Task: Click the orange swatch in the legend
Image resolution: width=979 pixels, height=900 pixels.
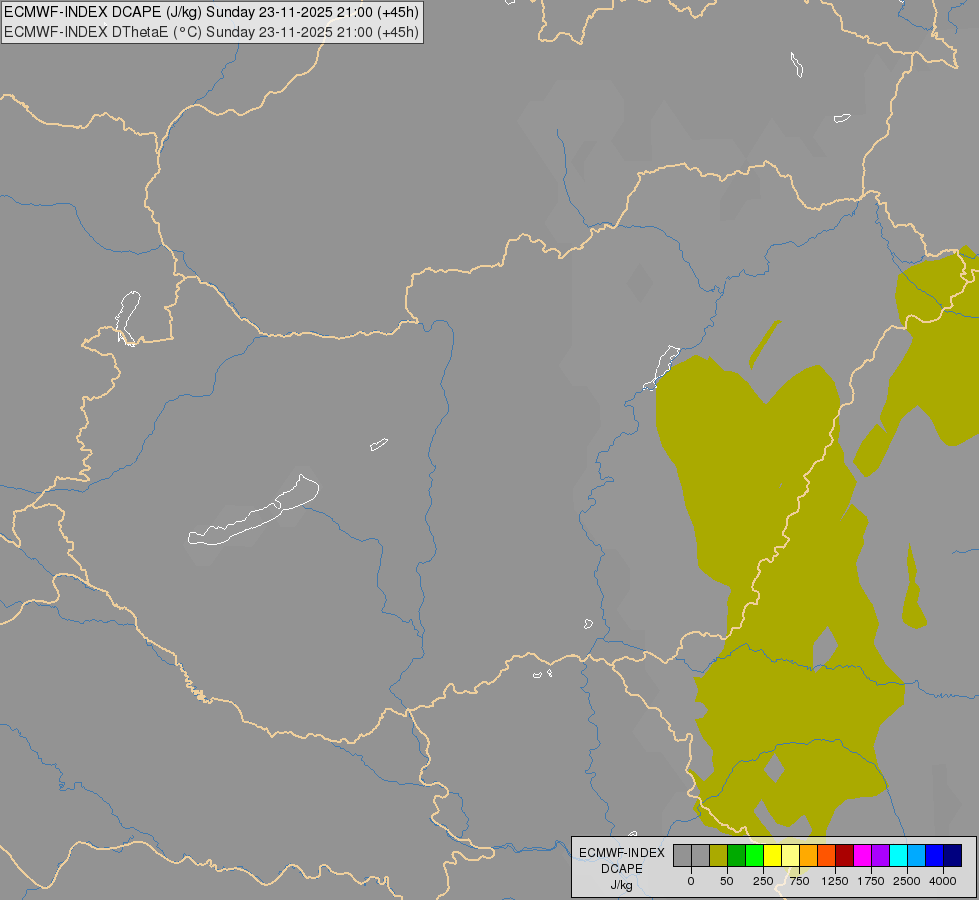Action: [x=809, y=856]
